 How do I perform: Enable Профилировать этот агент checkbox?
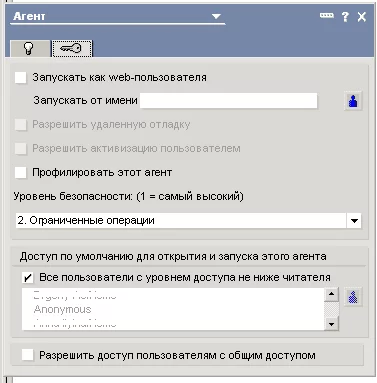[21, 173]
